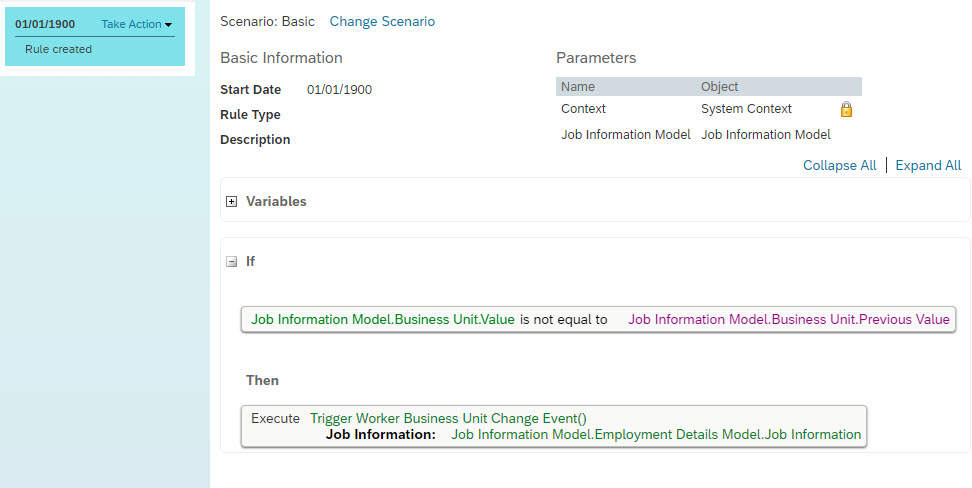Click the lock icon beside System Context

pos(846,109)
